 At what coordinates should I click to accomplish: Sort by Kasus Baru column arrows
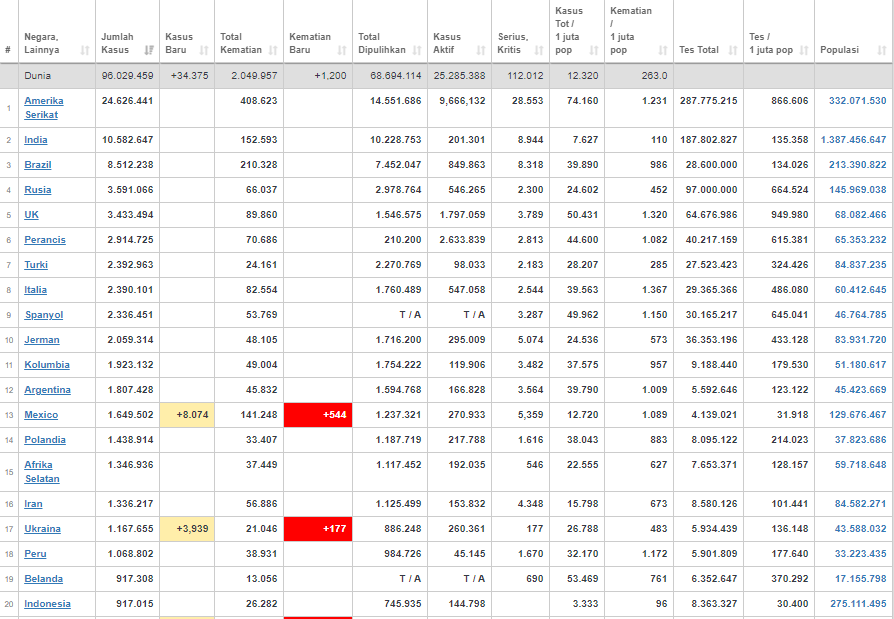pyautogui.click(x=204, y=50)
